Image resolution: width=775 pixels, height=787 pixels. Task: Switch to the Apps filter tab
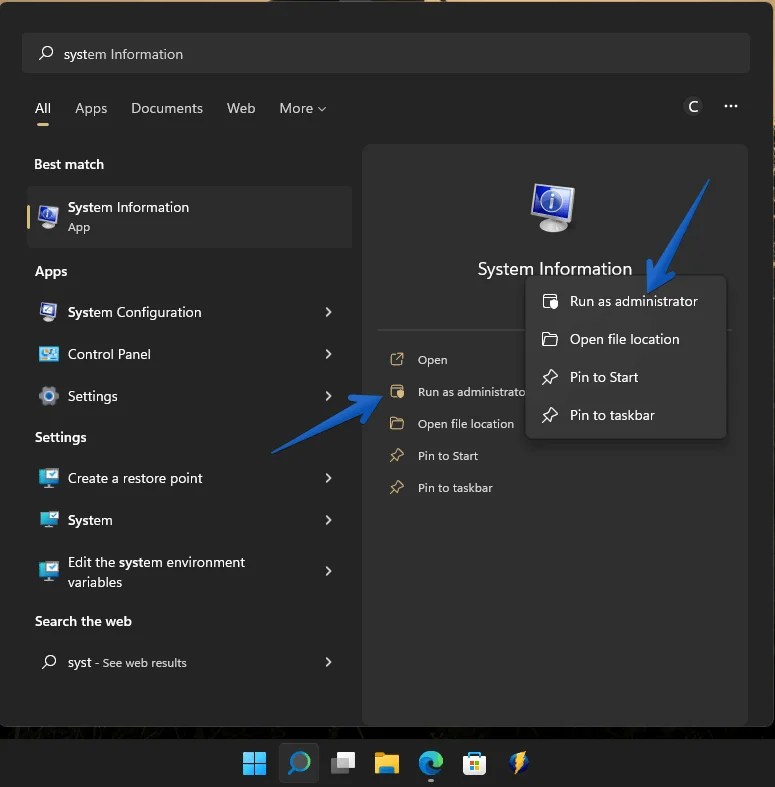point(91,108)
